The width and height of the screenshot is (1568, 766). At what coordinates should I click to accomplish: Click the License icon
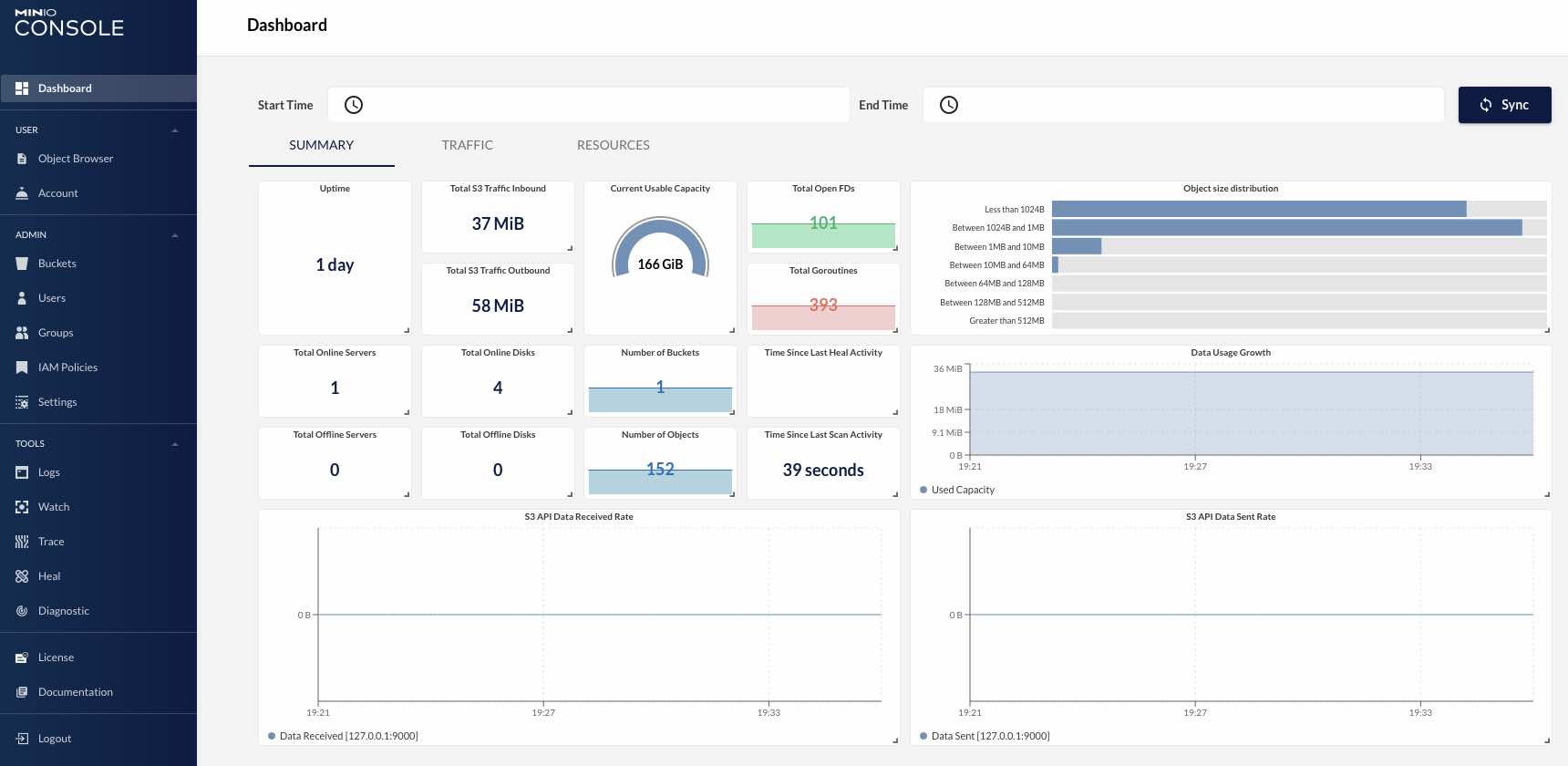(22, 657)
